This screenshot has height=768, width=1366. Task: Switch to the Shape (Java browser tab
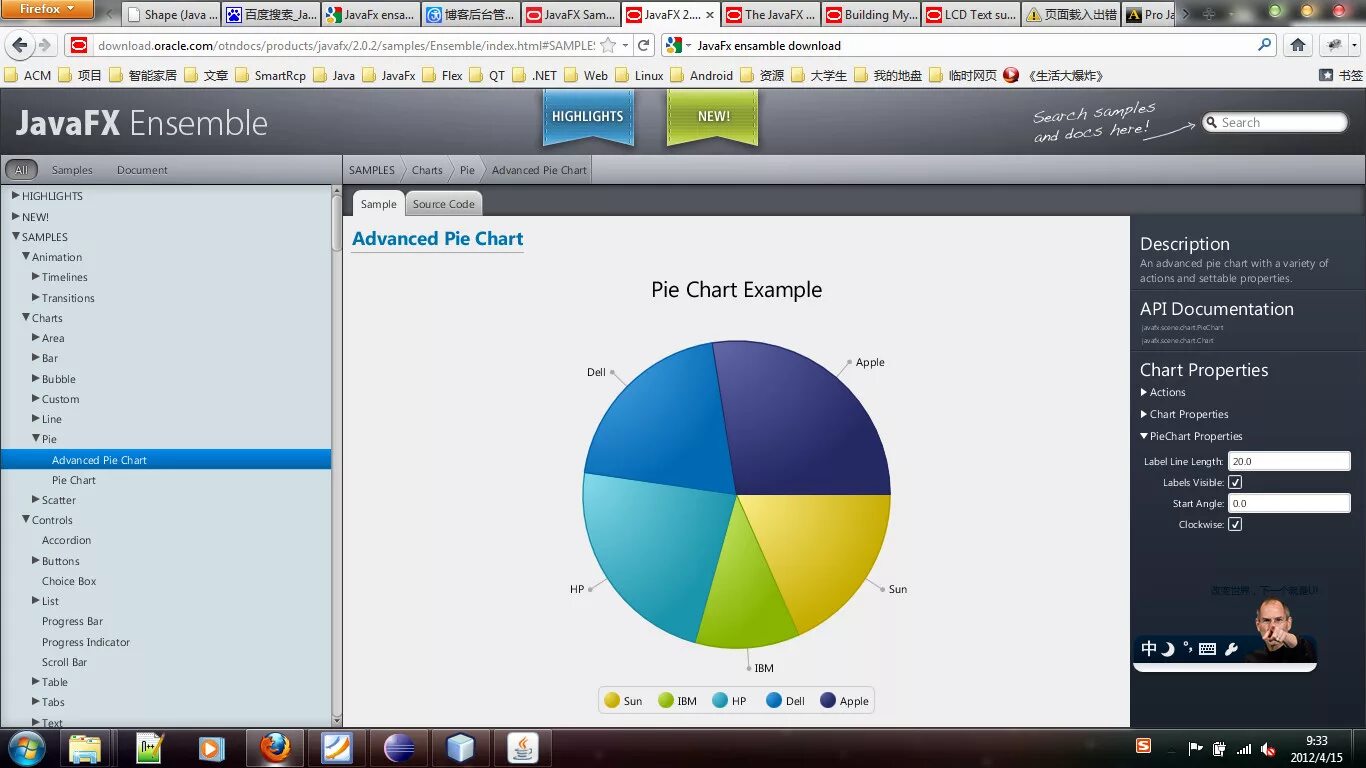[x=170, y=15]
